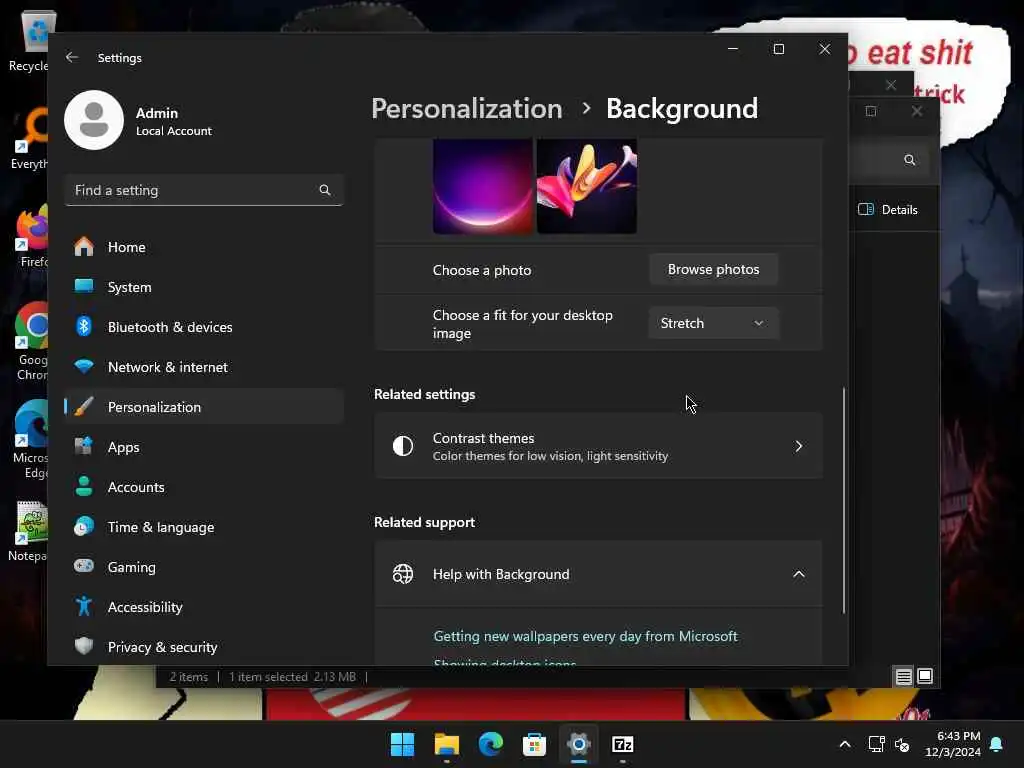Open System settings category
The image size is (1024, 768).
[204, 287]
